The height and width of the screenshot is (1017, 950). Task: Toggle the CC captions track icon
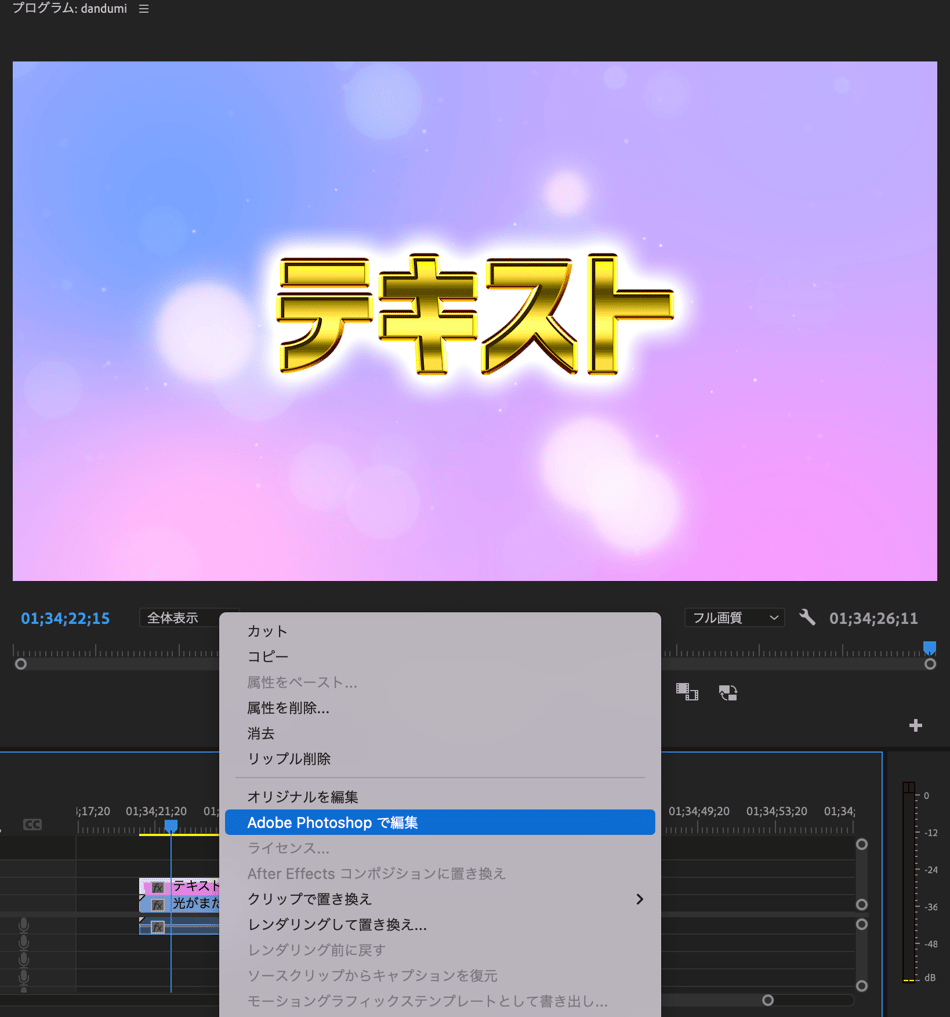pos(32,824)
